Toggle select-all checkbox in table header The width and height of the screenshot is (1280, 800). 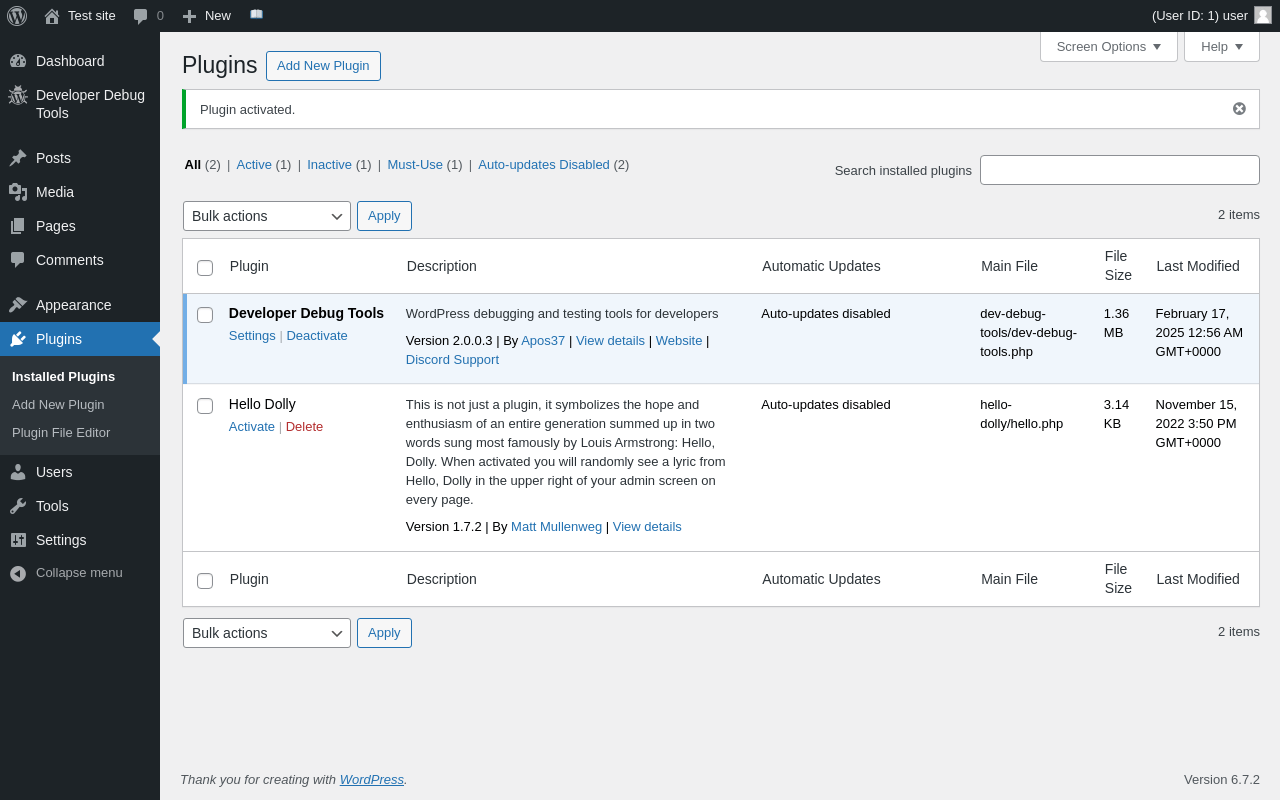click(205, 268)
